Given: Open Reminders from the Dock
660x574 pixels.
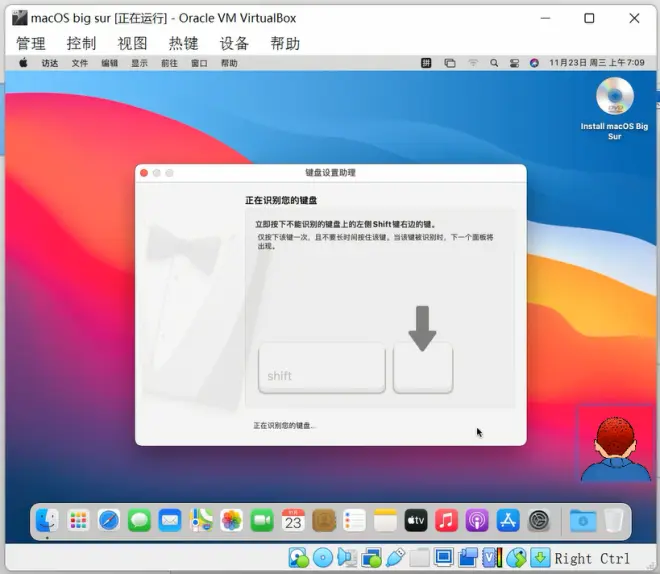Looking at the screenshot, I should [354, 521].
